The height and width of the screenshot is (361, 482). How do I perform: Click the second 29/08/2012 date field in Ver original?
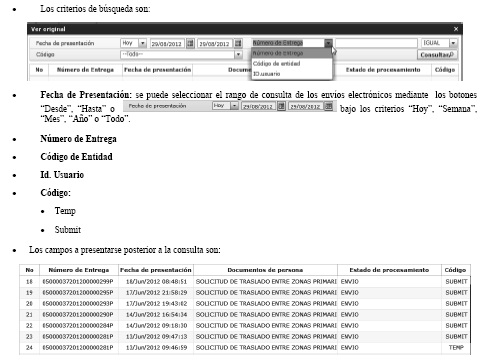click(x=215, y=44)
